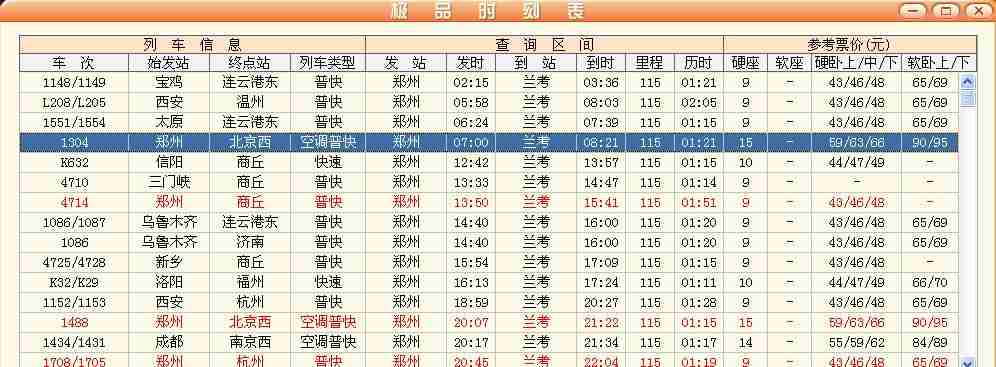Click soft sleeper price 66/70 cell
The image size is (996, 367).
pyautogui.click(x=930, y=283)
